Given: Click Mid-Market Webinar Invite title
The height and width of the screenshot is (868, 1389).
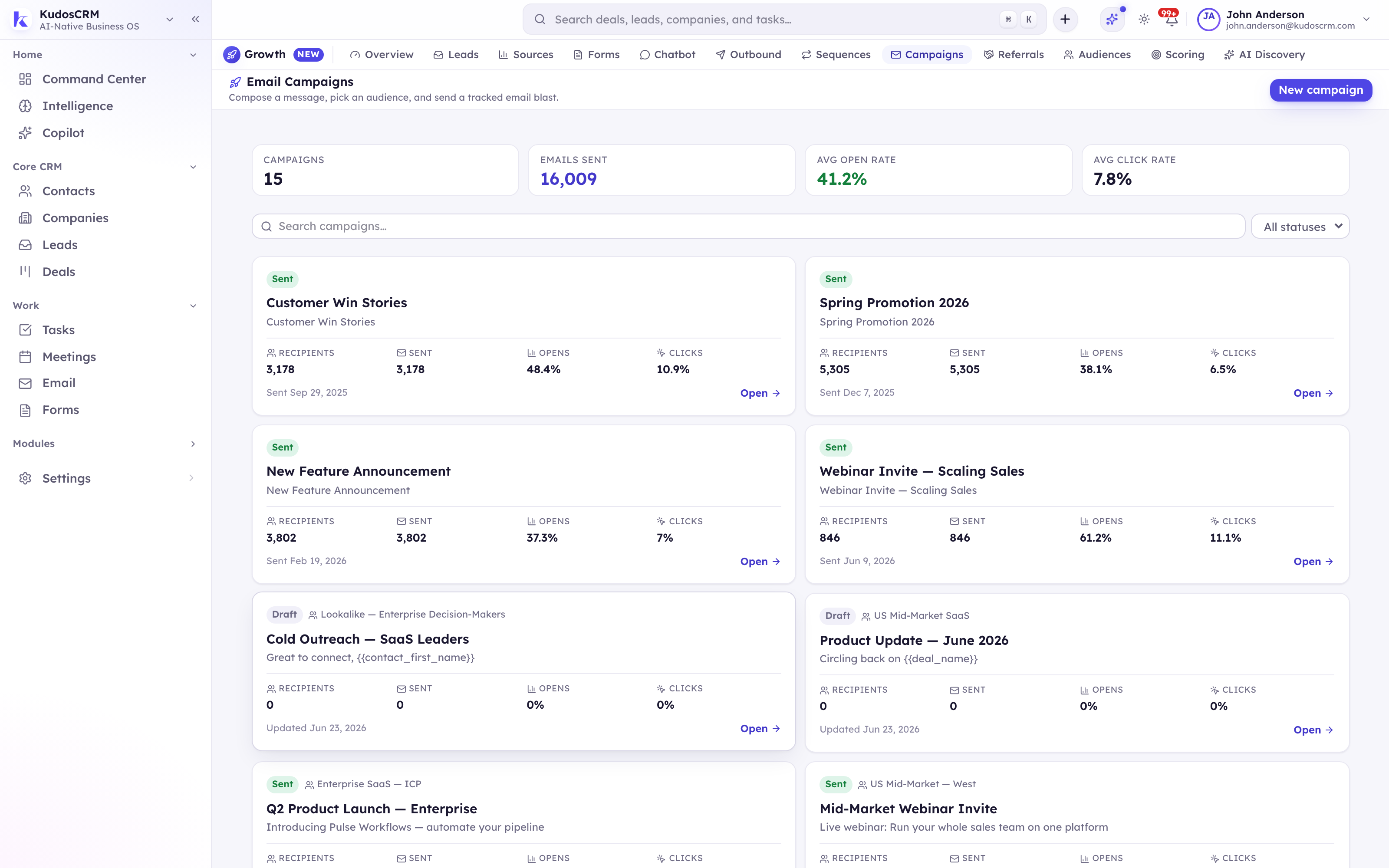Looking at the screenshot, I should point(908,809).
